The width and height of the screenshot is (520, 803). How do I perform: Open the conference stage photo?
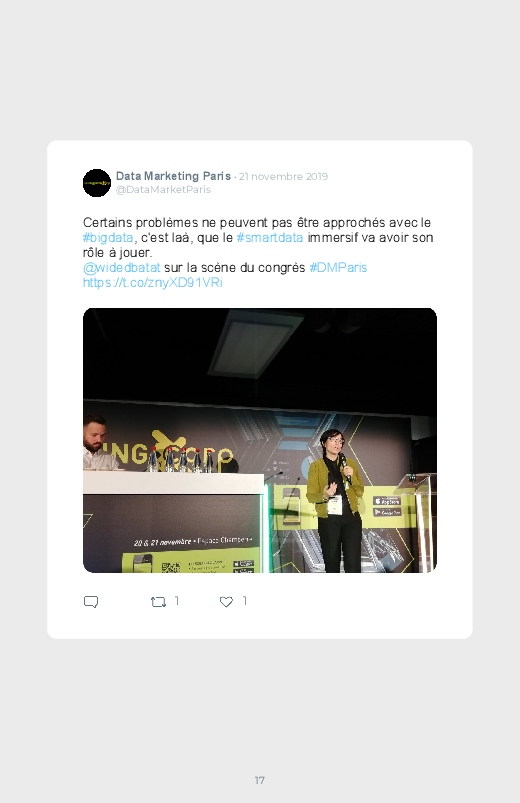coord(260,440)
